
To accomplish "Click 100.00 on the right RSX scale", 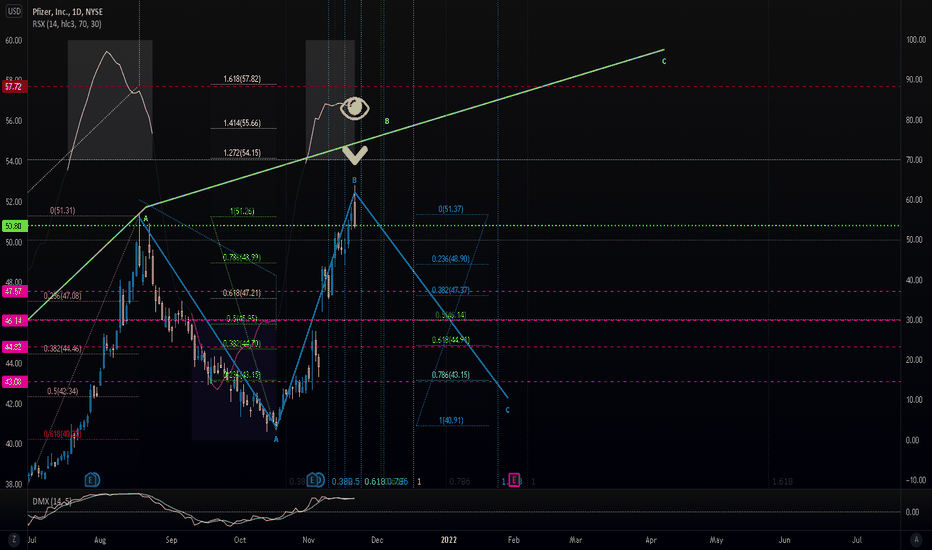I will (915, 40).
